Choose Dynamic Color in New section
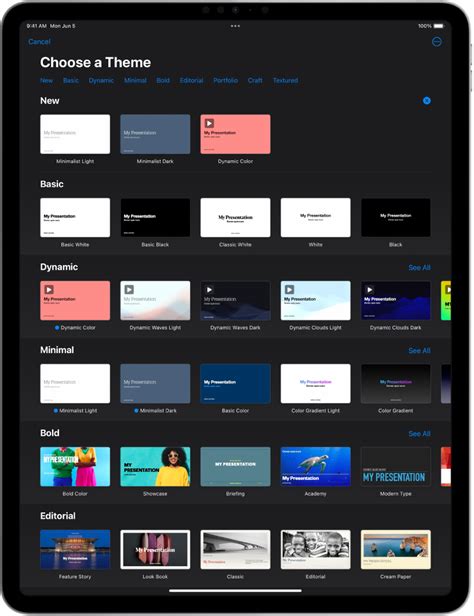This screenshot has width=474, height=616. (235, 134)
